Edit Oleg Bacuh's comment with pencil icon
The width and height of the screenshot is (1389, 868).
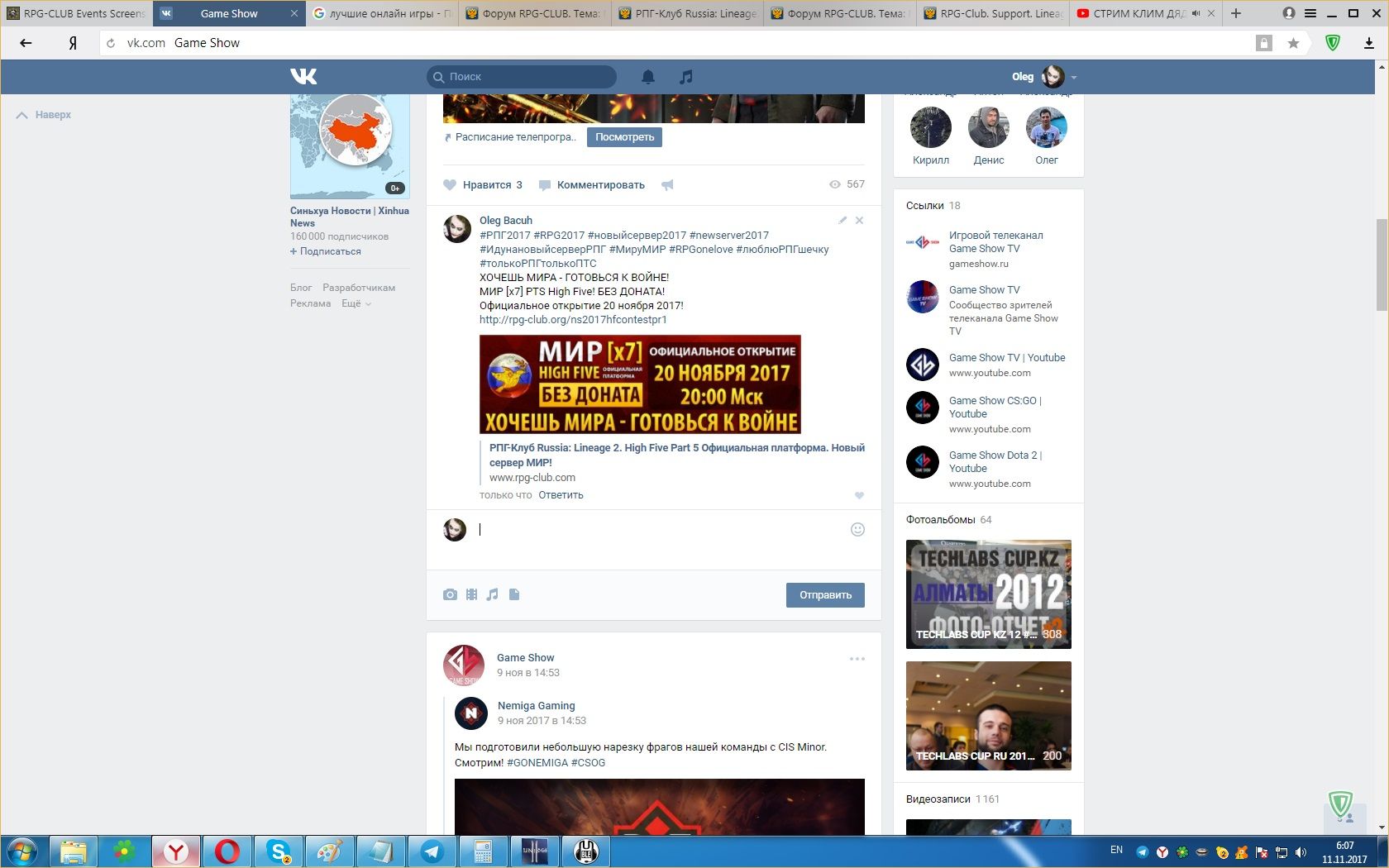tap(842, 221)
